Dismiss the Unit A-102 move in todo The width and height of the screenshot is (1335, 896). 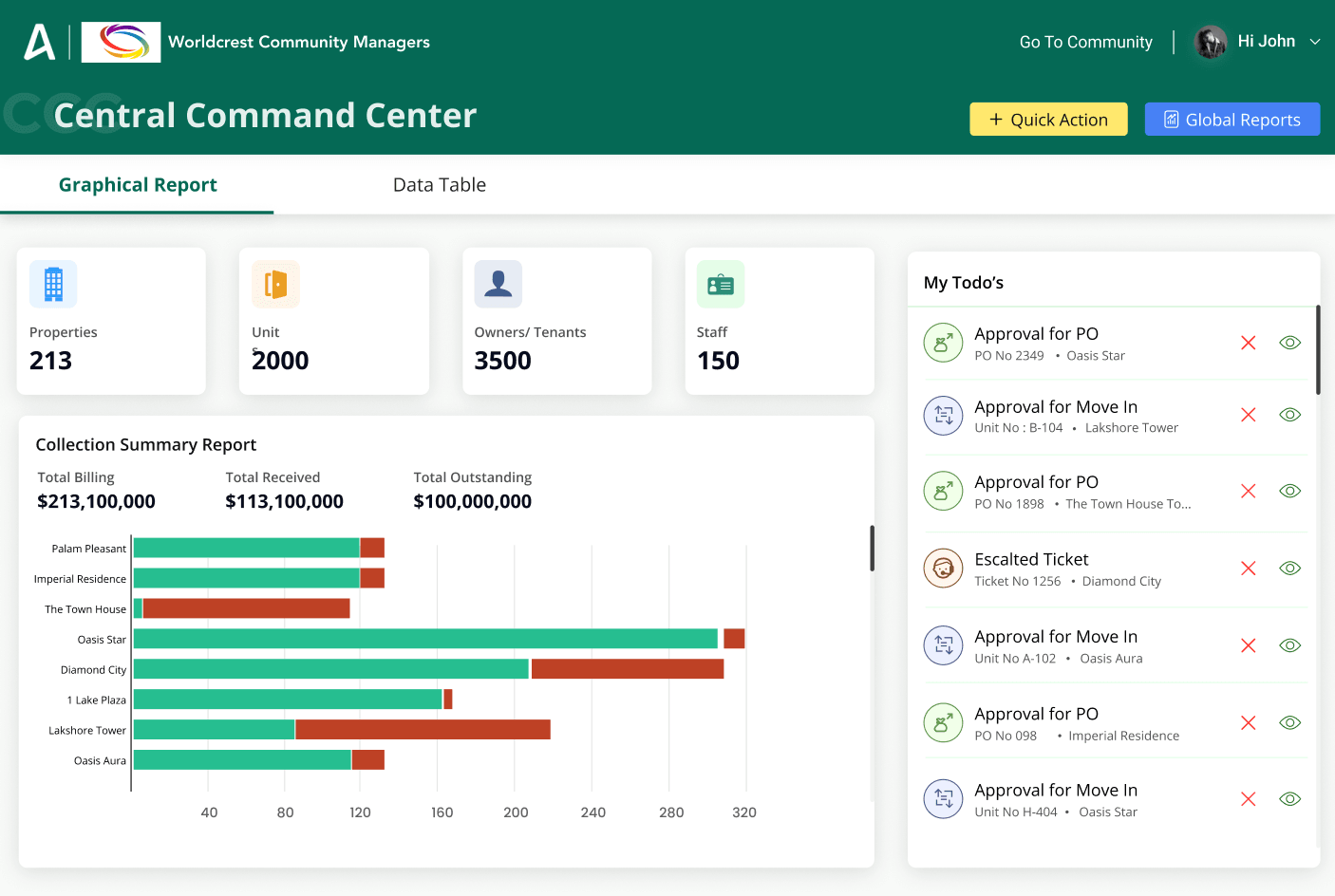[x=1249, y=645]
